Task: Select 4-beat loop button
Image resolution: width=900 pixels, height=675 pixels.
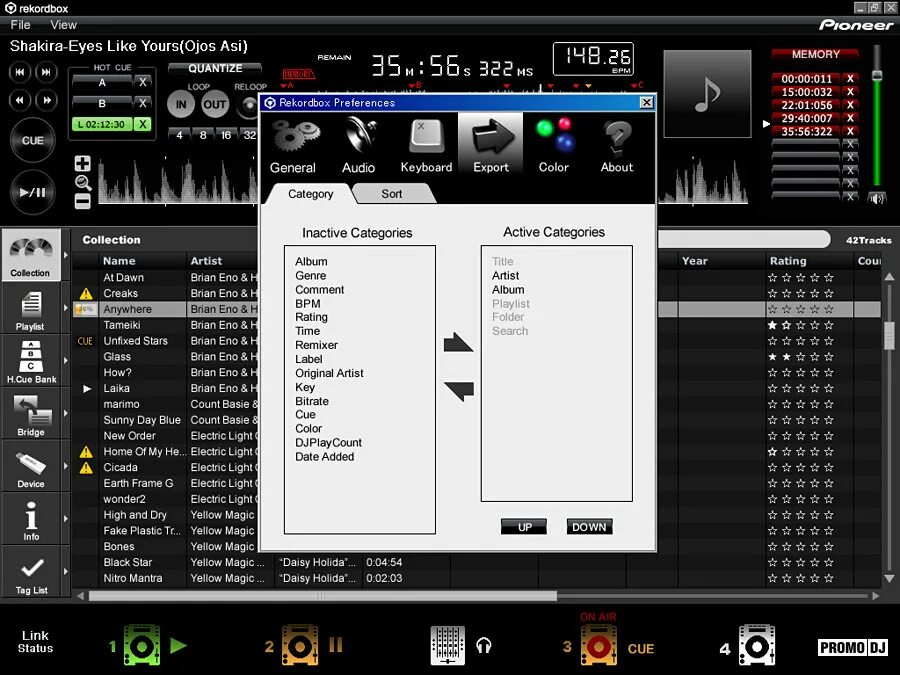Action: coord(180,135)
